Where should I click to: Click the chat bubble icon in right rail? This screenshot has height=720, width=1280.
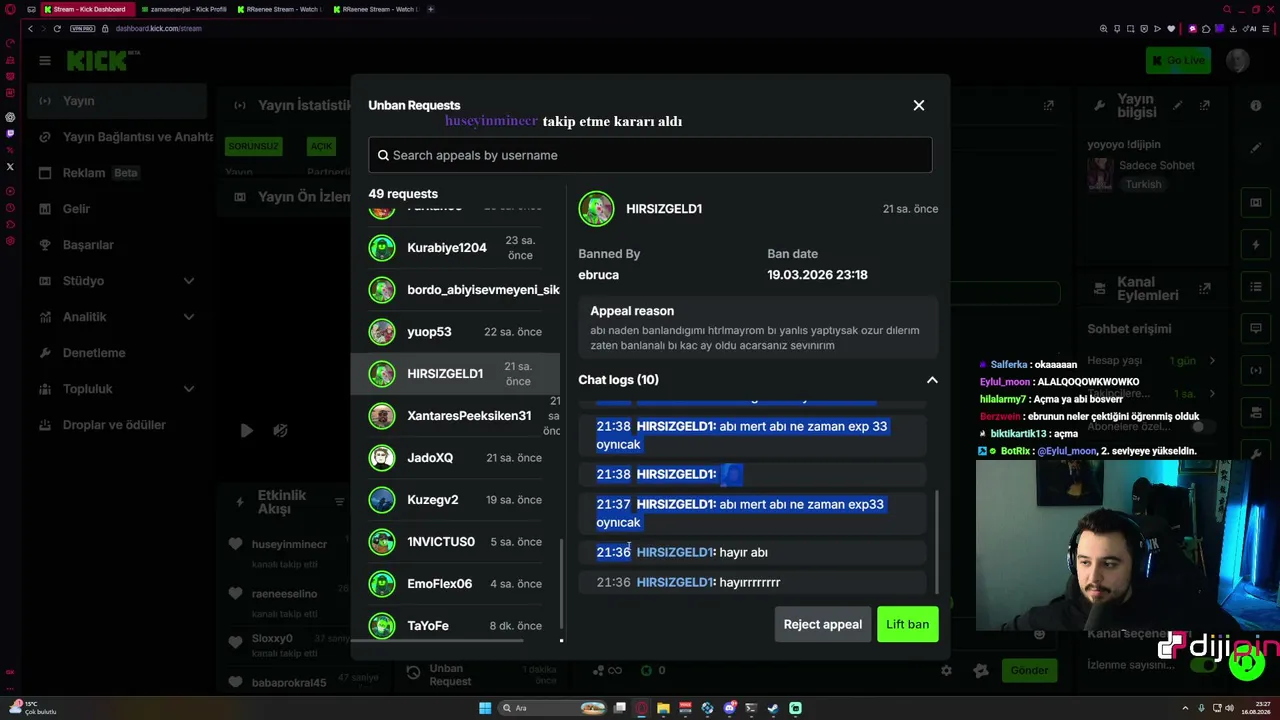pyautogui.click(x=1256, y=328)
